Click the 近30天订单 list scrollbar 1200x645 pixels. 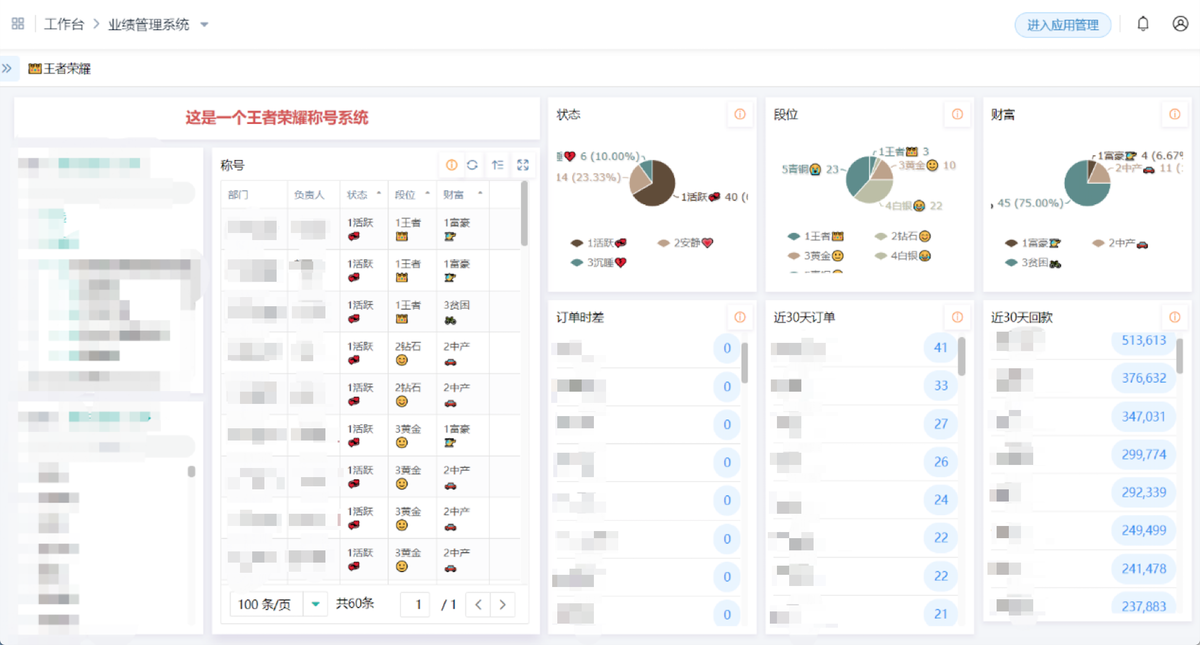962,356
